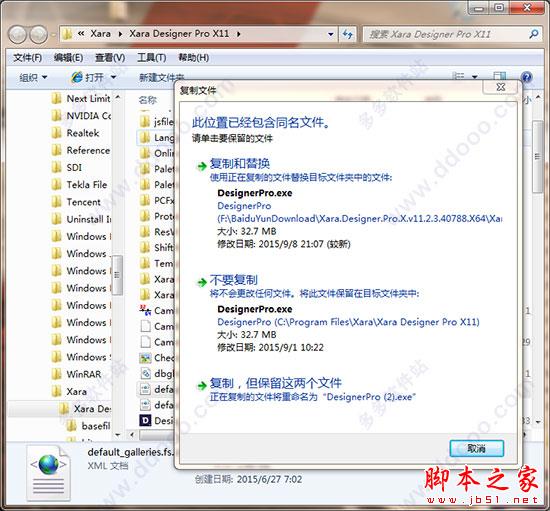The height and width of the screenshot is (511, 550).
Task: Expand the arrow after the Xara Designer Pro X11 breadcrumb
Action: coord(239,34)
